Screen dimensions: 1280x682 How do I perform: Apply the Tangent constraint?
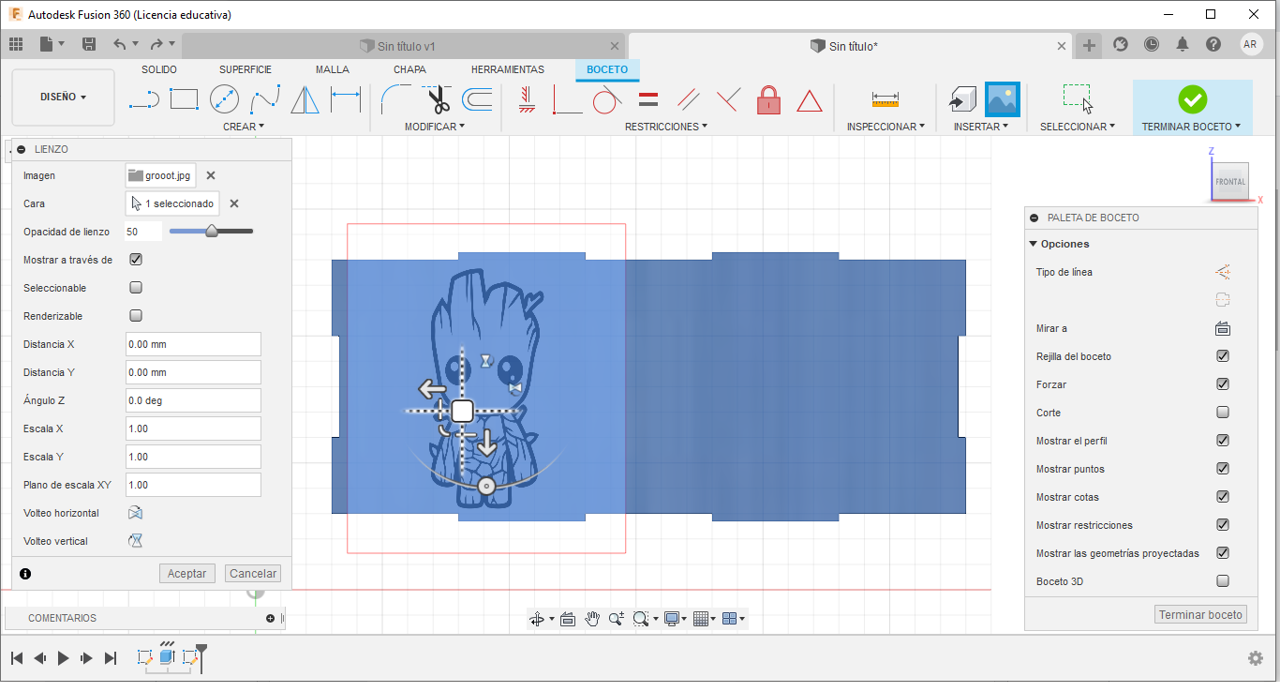pyautogui.click(x=607, y=99)
